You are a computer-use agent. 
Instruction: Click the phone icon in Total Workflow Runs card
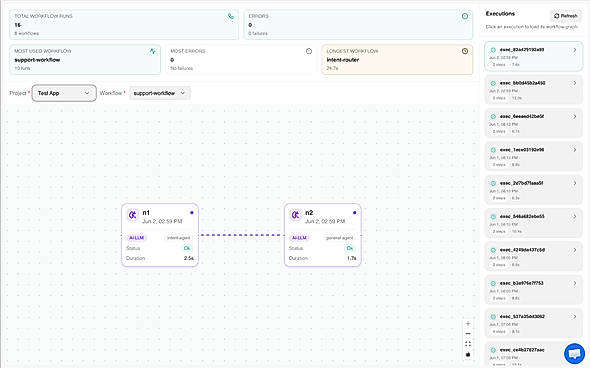[x=231, y=16]
